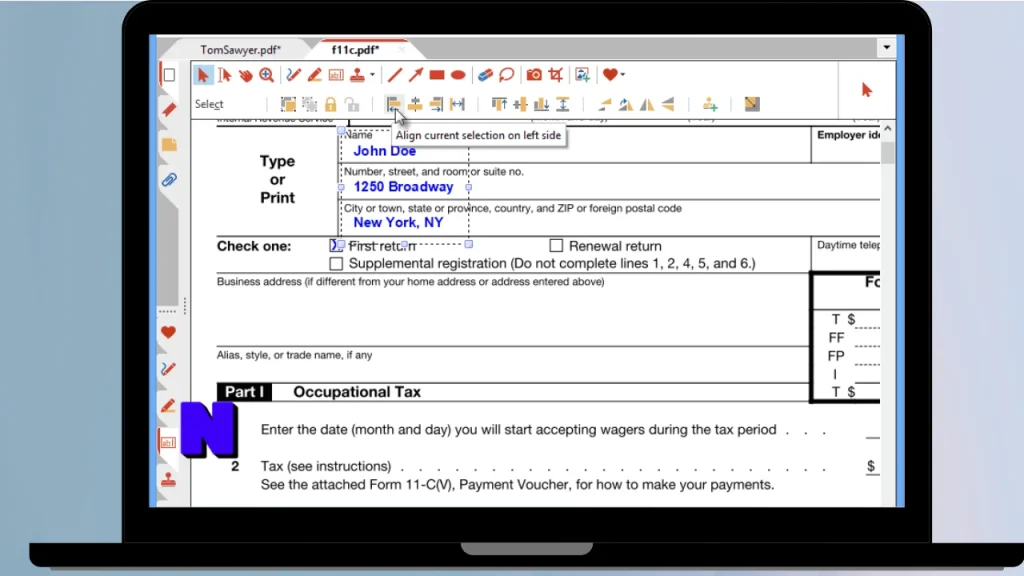Image resolution: width=1024 pixels, height=576 pixels.
Task: Align selection to horizontal center
Action: [415, 104]
